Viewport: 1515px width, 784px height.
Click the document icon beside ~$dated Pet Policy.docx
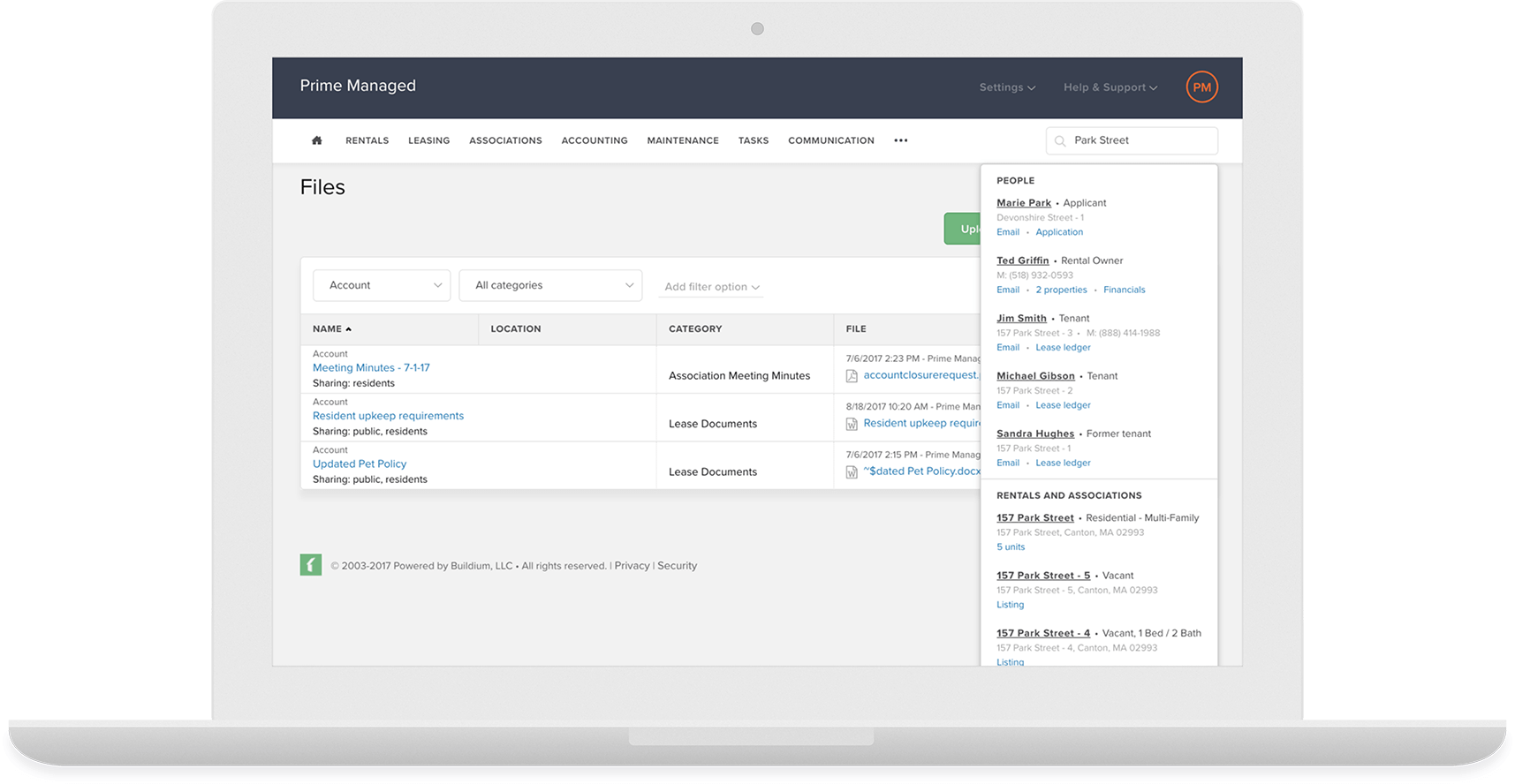click(x=852, y=472)
